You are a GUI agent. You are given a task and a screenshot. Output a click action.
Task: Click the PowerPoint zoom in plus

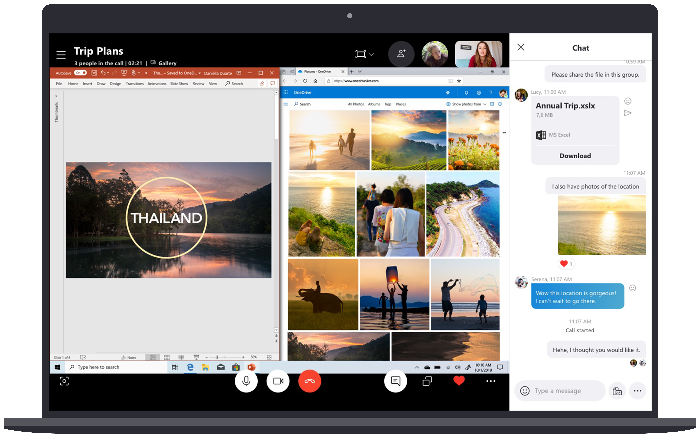pyautogui.click(x=243, y=357)
